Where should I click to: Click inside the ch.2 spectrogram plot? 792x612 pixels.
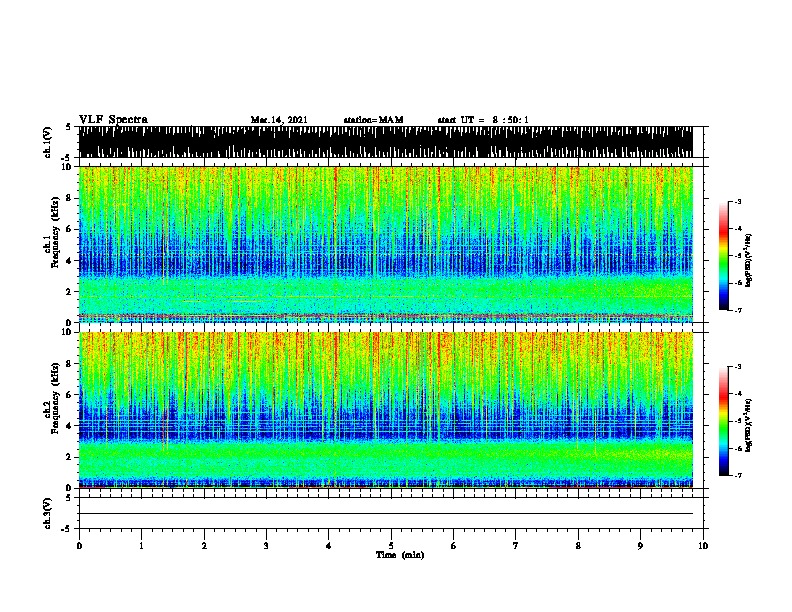pos(386,410)
